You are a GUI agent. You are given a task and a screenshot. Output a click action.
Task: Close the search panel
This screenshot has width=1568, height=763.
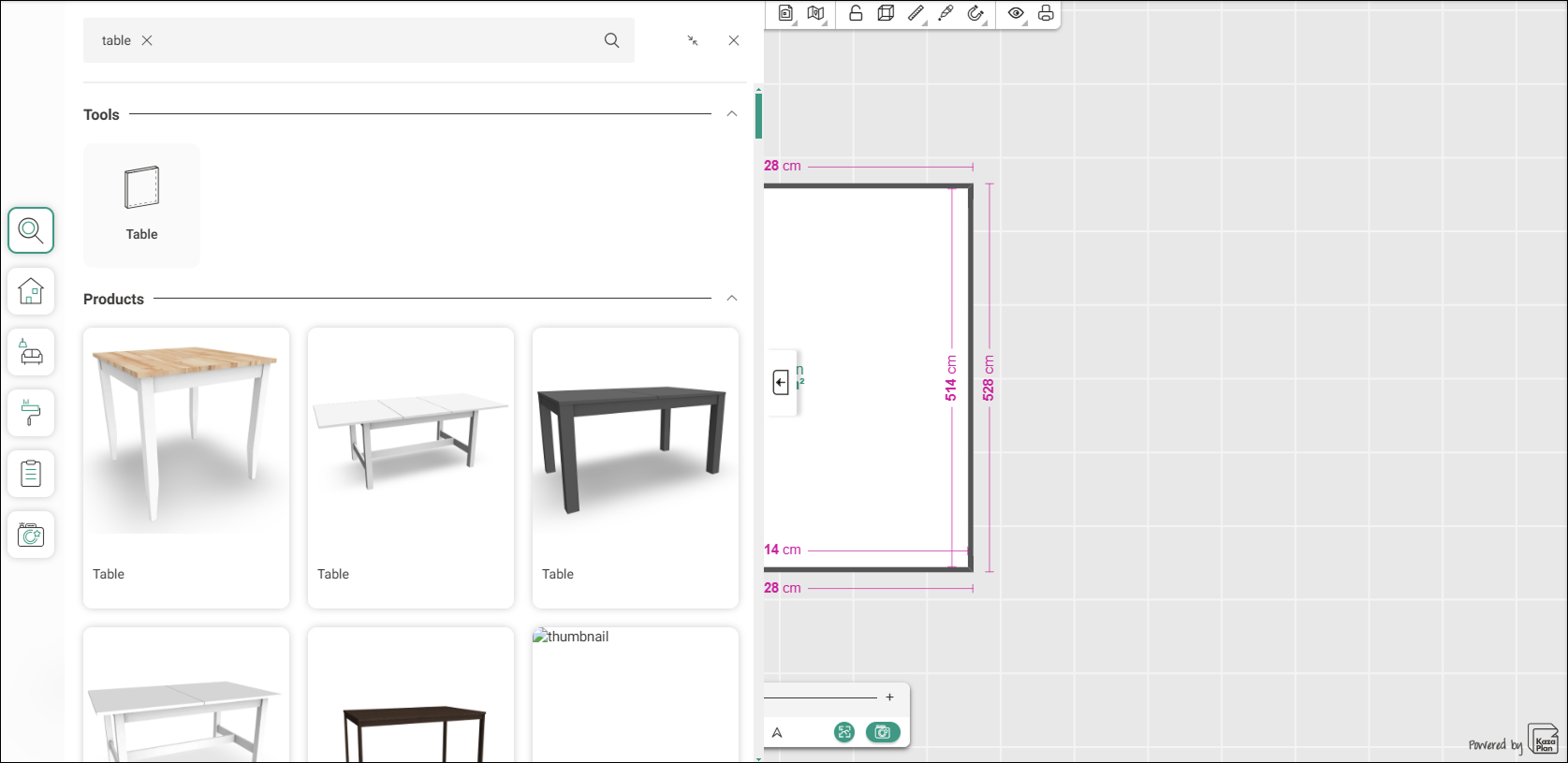point(734,40)
